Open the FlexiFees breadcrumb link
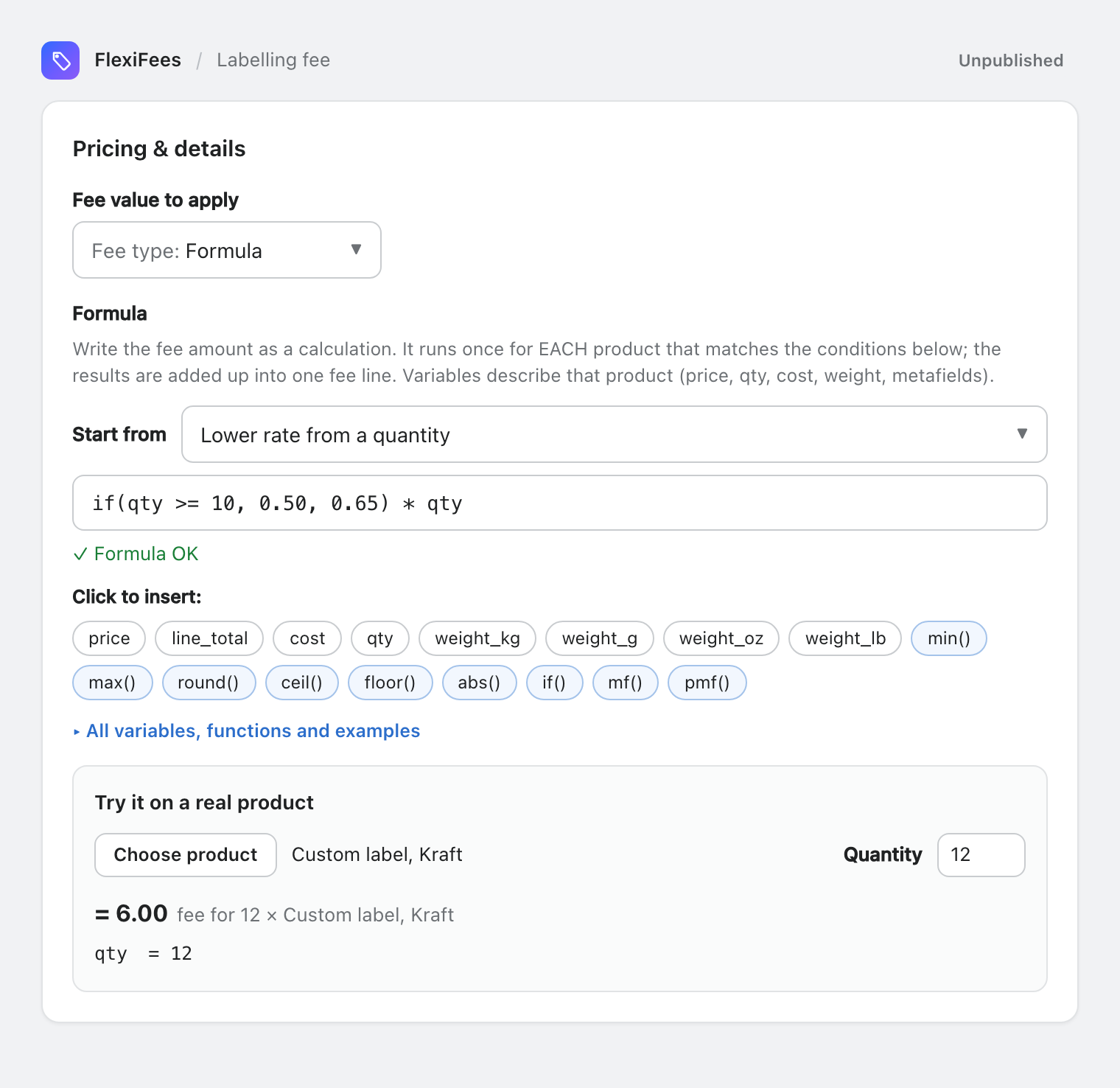Viewport: 1120px width, 1088px height. [x=138, y=60]
